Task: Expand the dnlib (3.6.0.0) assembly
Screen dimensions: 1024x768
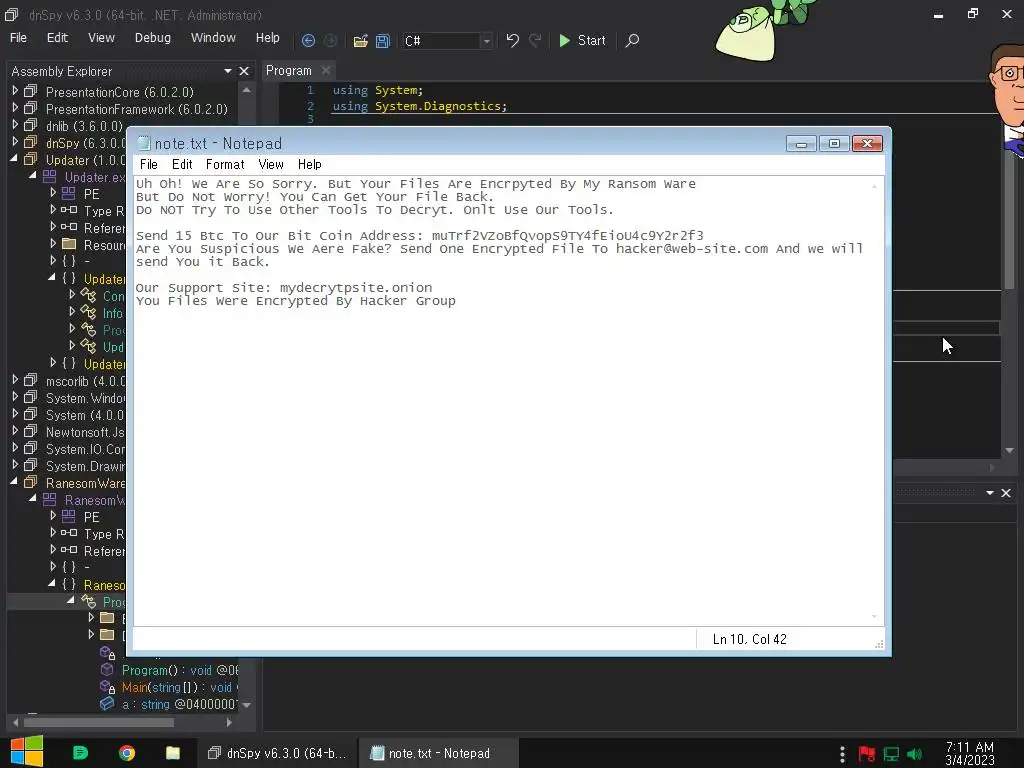Action: click(15, 125)
